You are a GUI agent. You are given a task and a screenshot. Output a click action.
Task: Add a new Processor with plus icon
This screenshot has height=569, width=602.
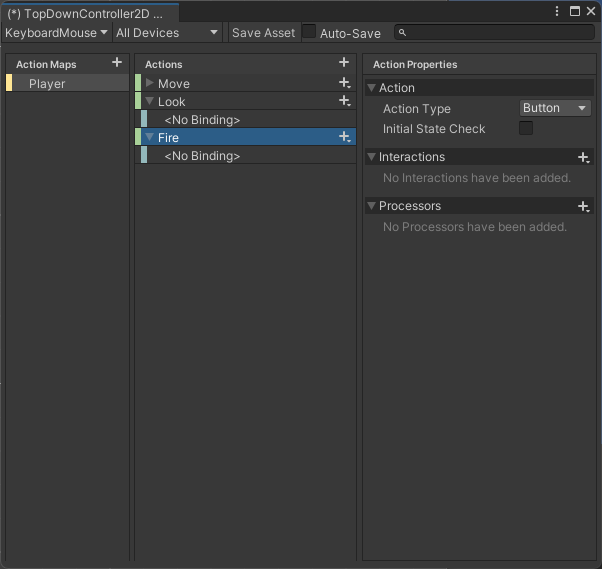[584, 206]
